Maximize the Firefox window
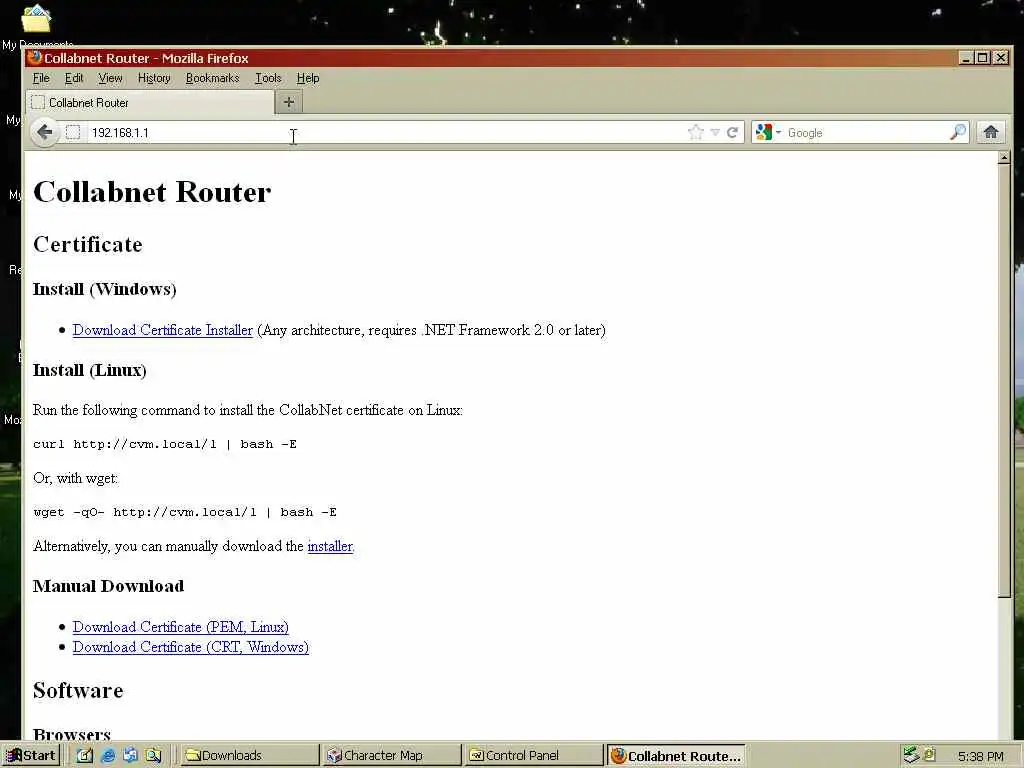Viewport: 1024px width, 768px height. tap(983, 57)
